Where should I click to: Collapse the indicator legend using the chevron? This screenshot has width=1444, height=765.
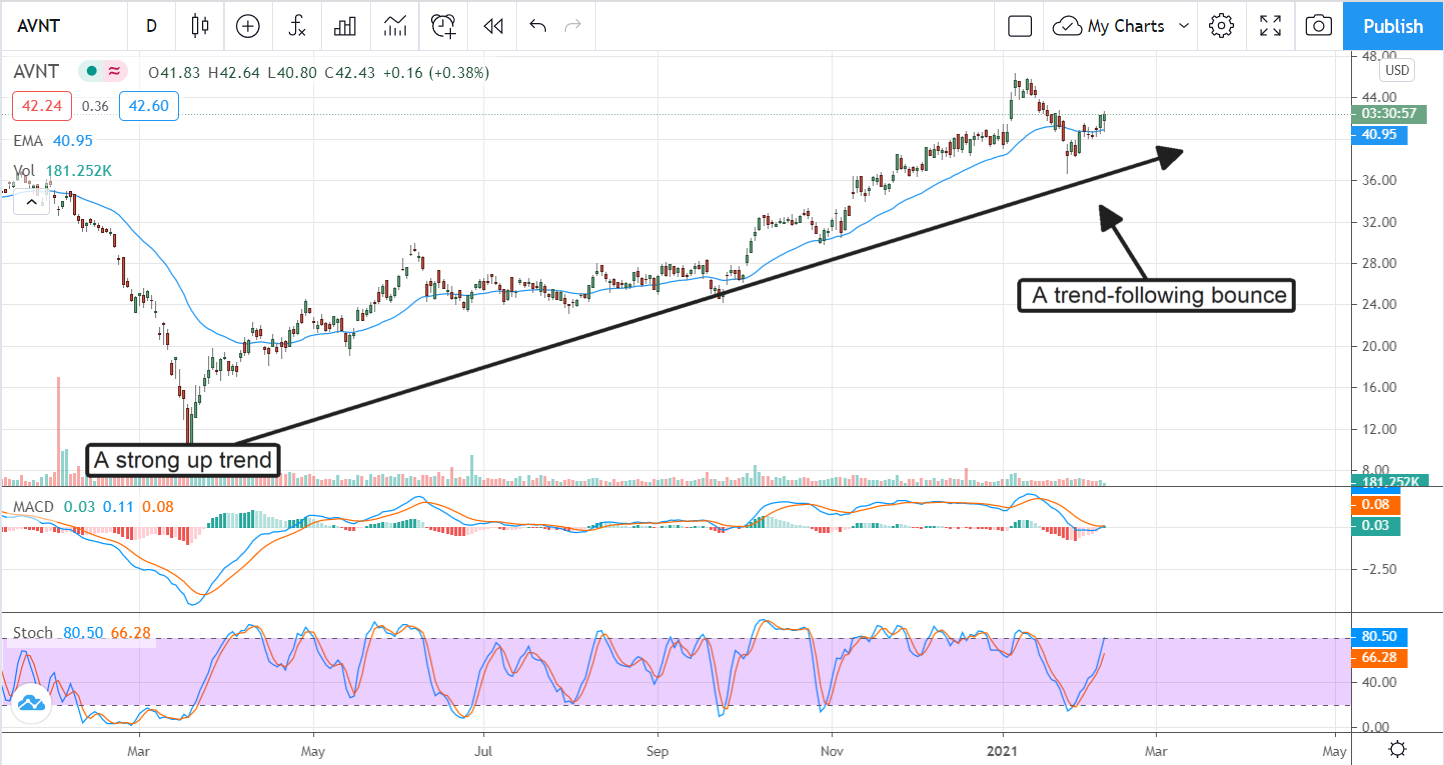(31, 203)
